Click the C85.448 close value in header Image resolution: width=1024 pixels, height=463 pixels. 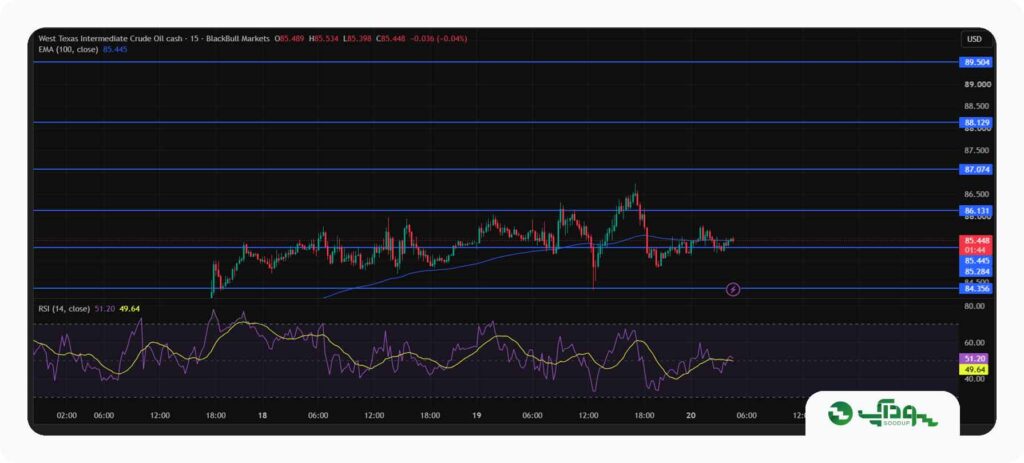click(x=391, y=39)
